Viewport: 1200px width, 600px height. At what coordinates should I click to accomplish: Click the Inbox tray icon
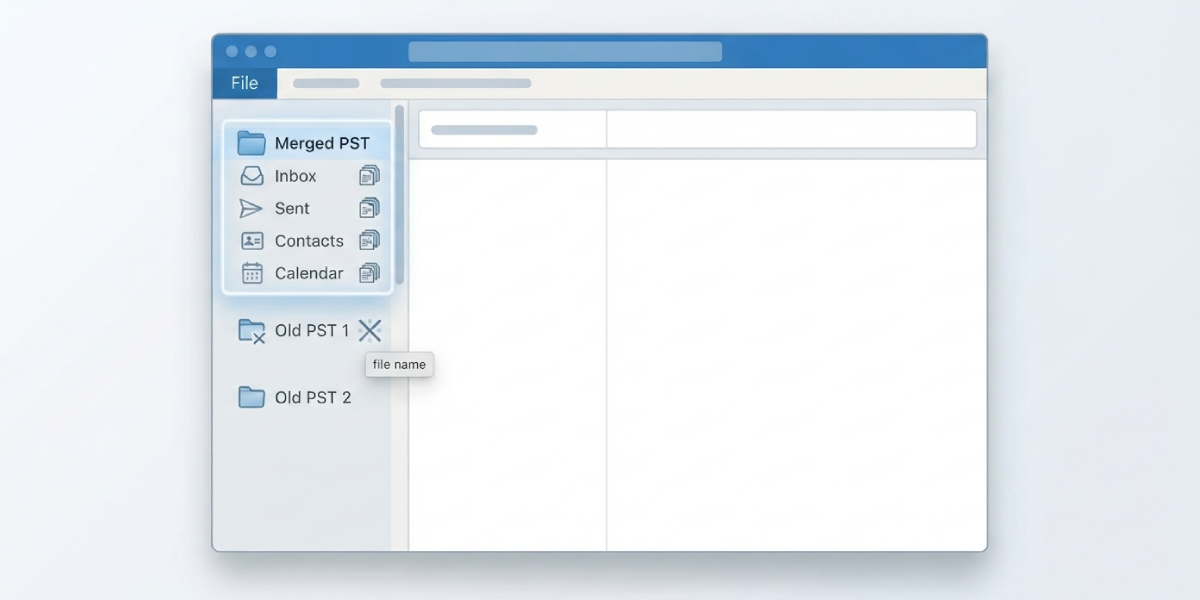(252, 176)
